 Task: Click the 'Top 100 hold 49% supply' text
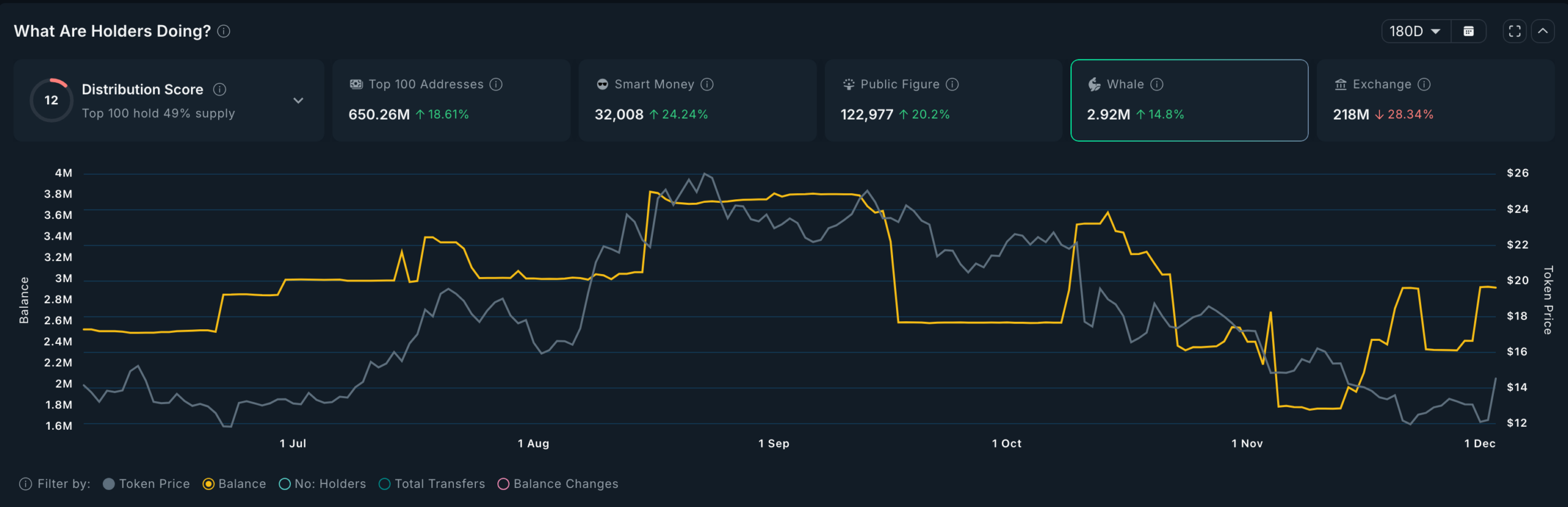pos(159,114)
